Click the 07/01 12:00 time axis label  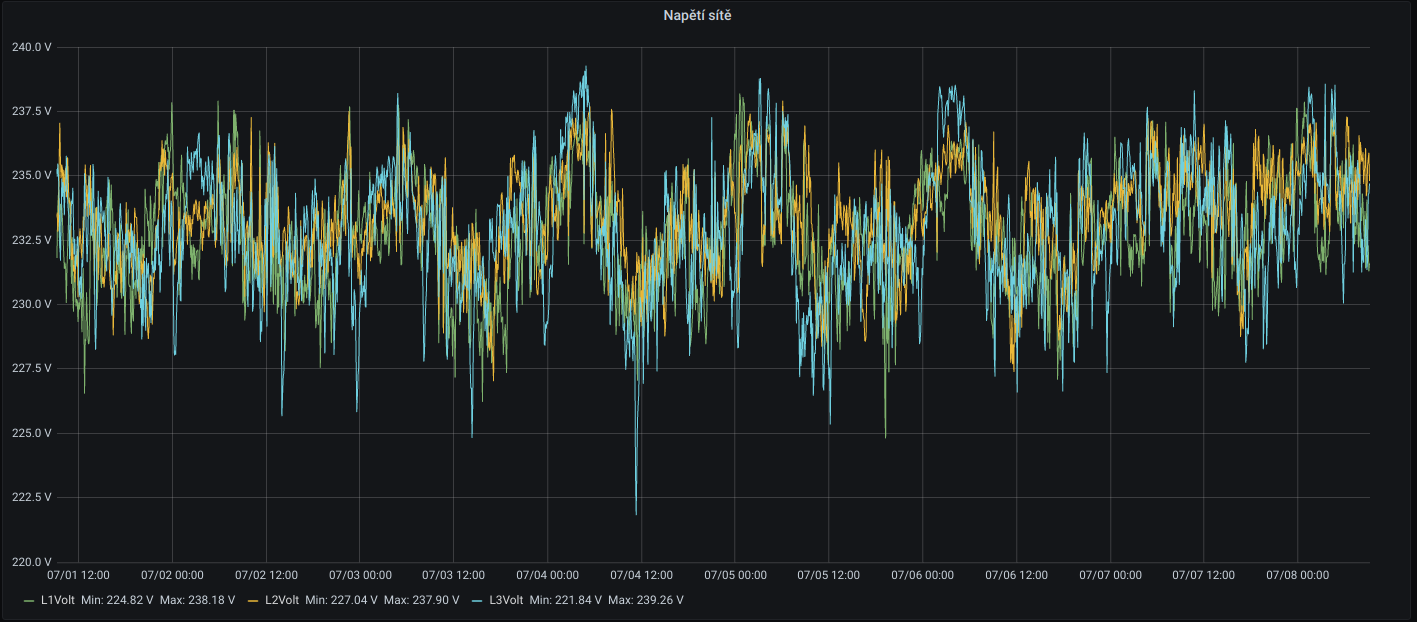[78, 575]
